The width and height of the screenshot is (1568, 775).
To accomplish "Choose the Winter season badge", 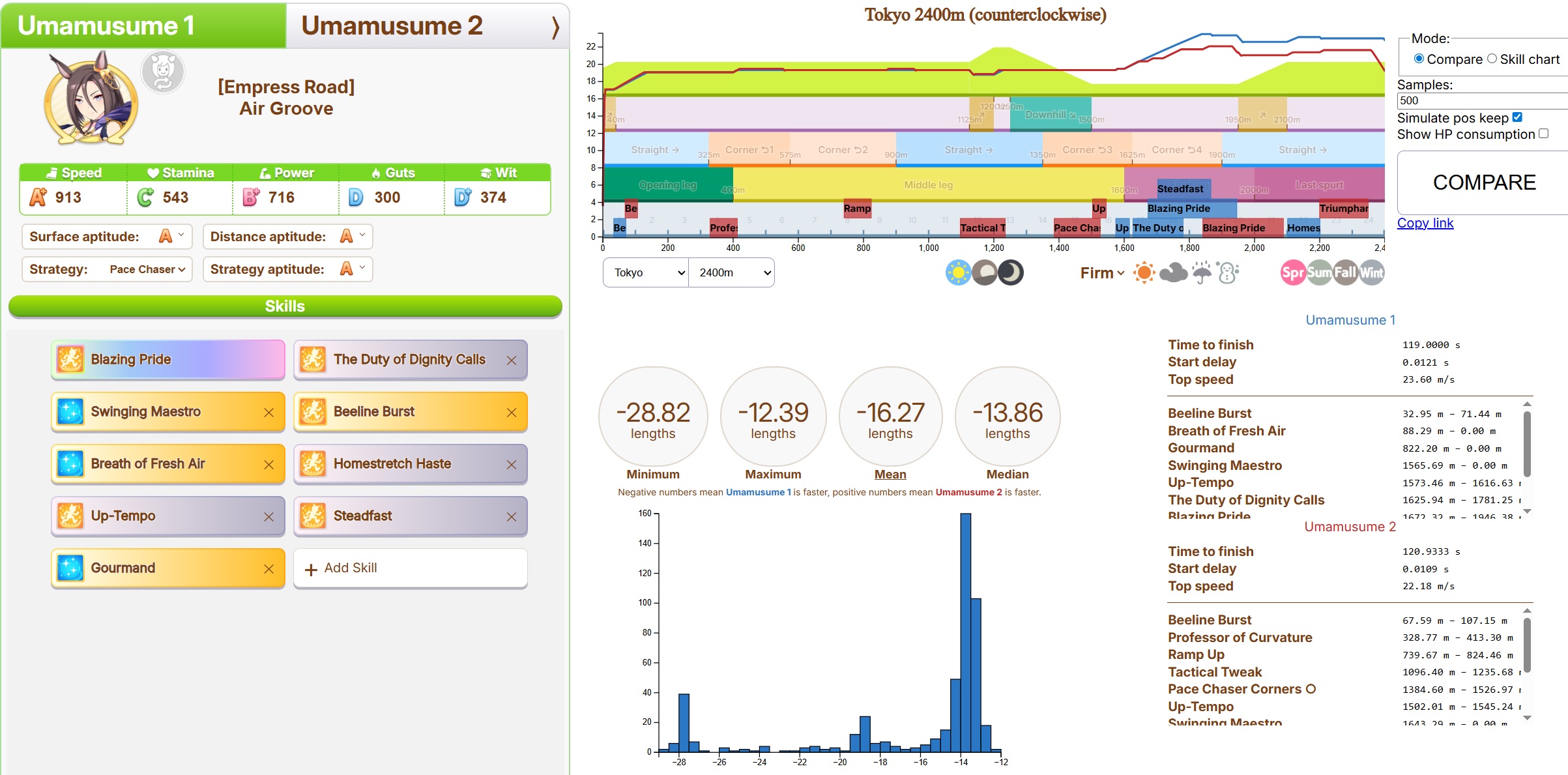I will tap(1371, 272).
